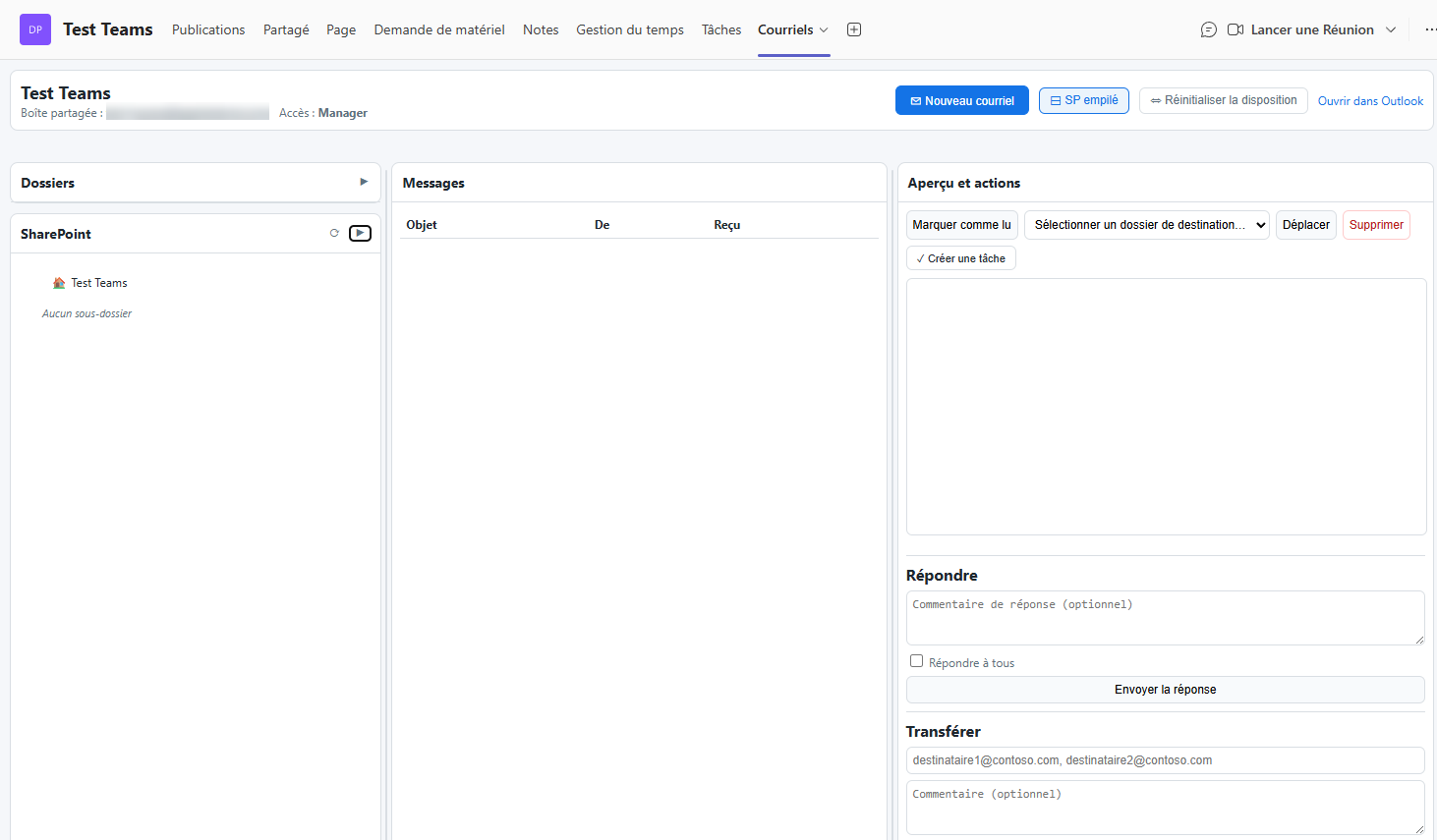
Task: Open the Ouvrir dans Outlook link
Action: (x=1370, y=101)
